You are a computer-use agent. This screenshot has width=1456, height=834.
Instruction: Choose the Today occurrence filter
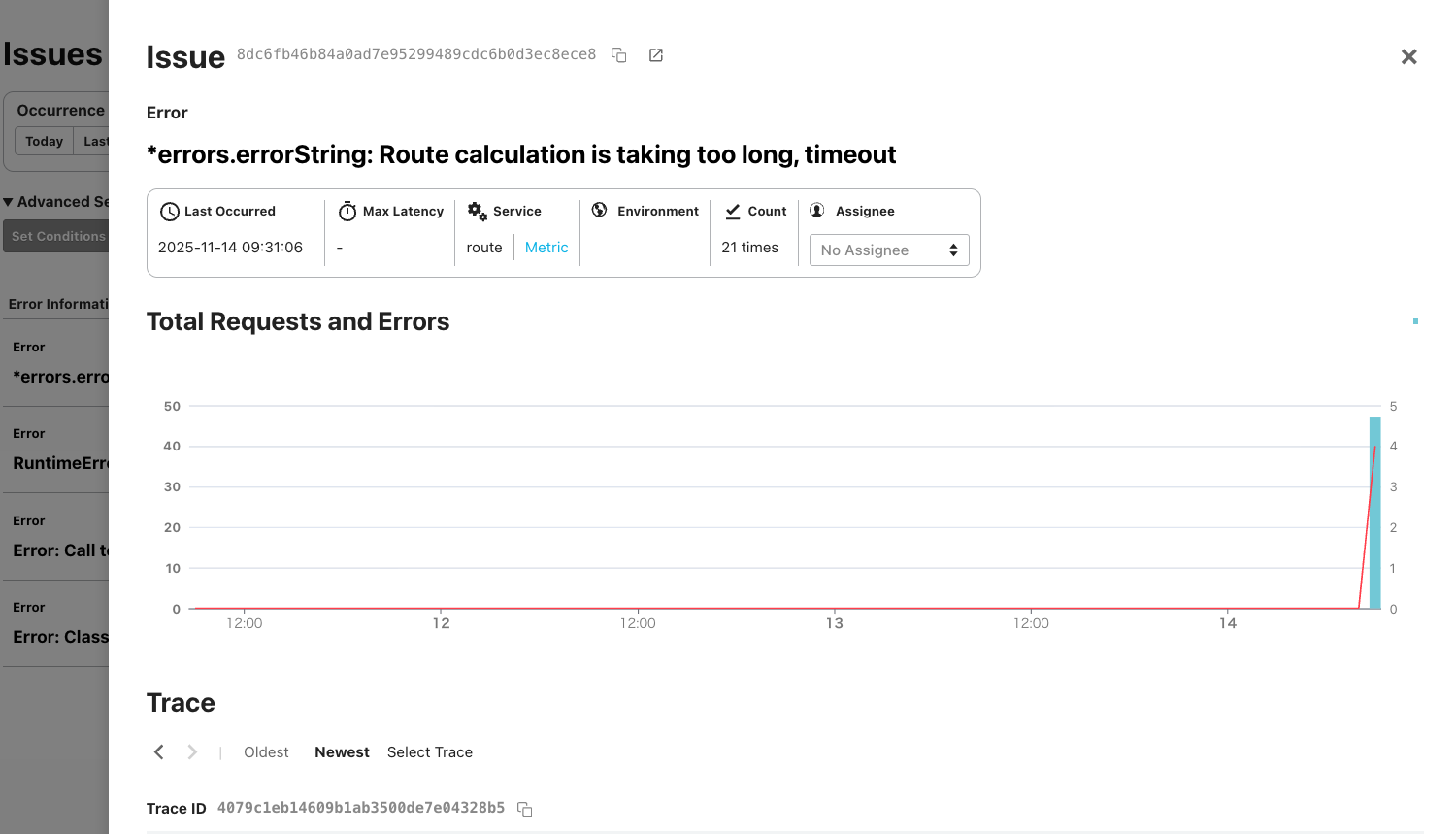(44, 142)
